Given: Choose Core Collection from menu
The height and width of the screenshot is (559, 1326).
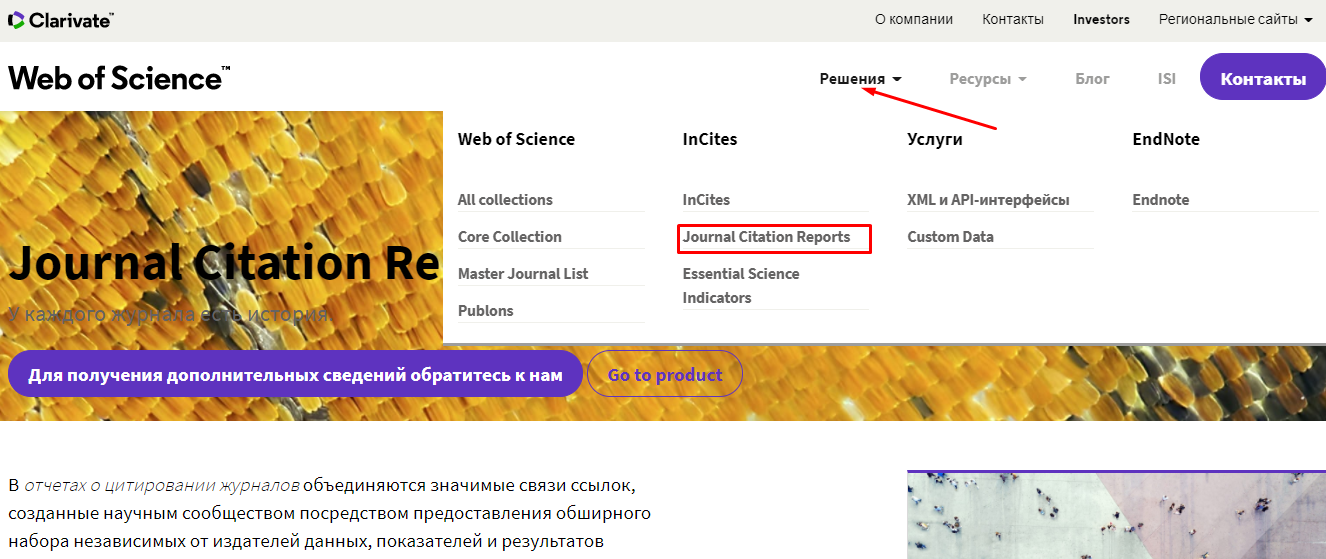Looking at the screenshot, I should 509,237.
